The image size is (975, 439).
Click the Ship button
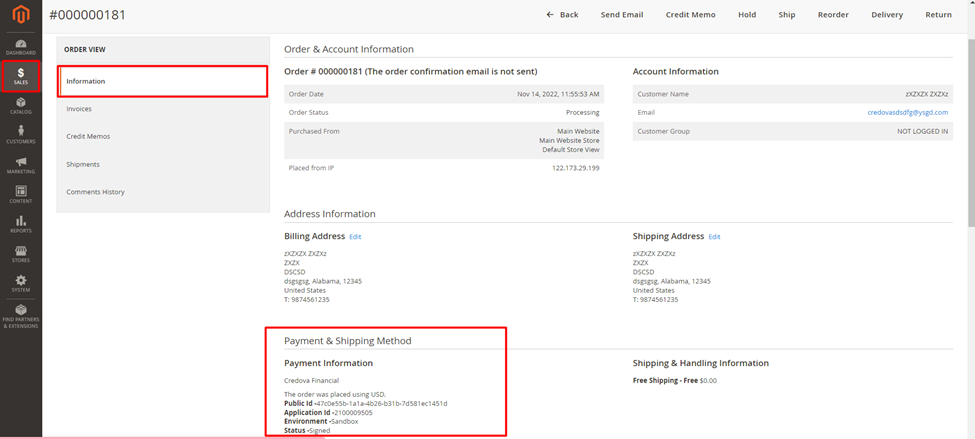[x=787, y=15]
